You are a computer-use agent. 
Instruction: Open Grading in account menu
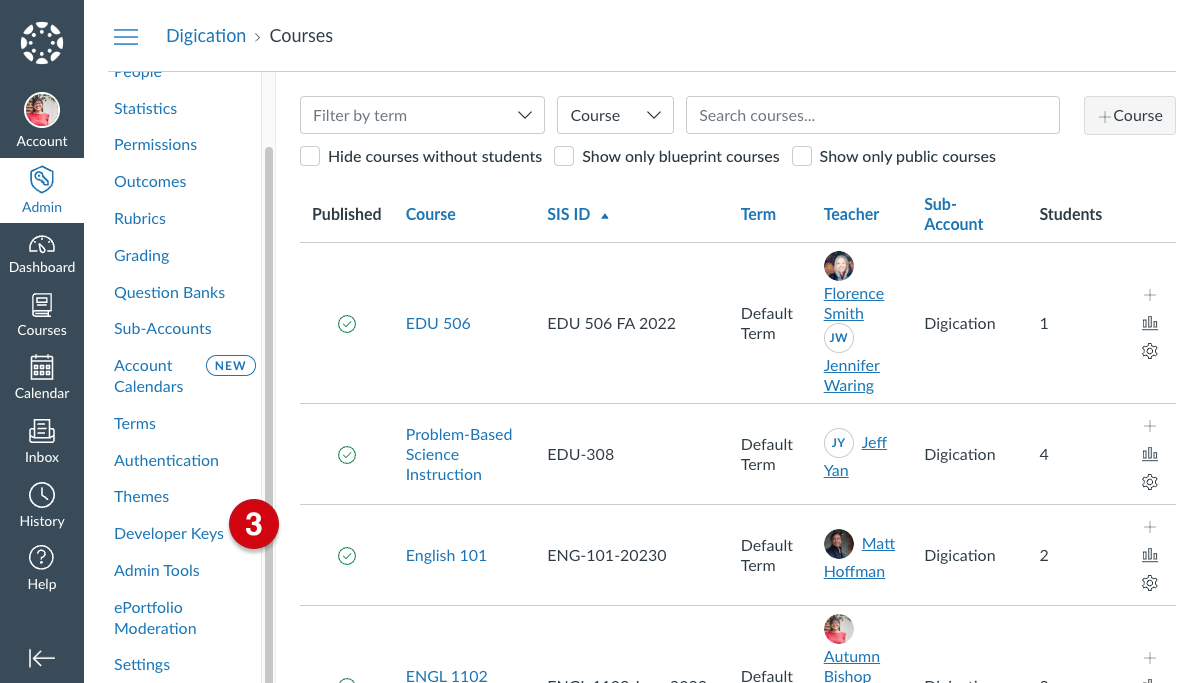(x=141, y=256)
